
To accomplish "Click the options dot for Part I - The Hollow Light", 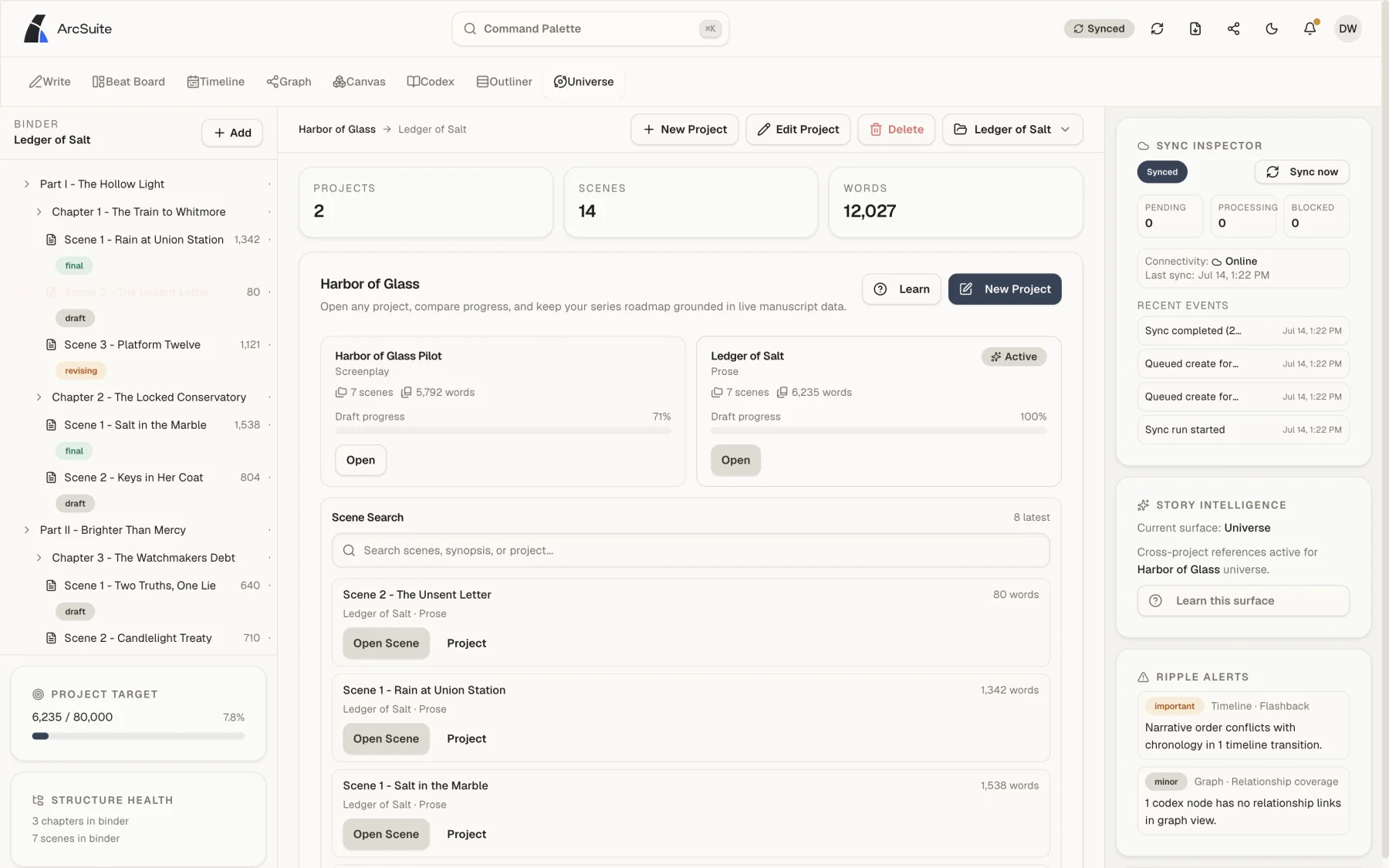I will (269, 184).
